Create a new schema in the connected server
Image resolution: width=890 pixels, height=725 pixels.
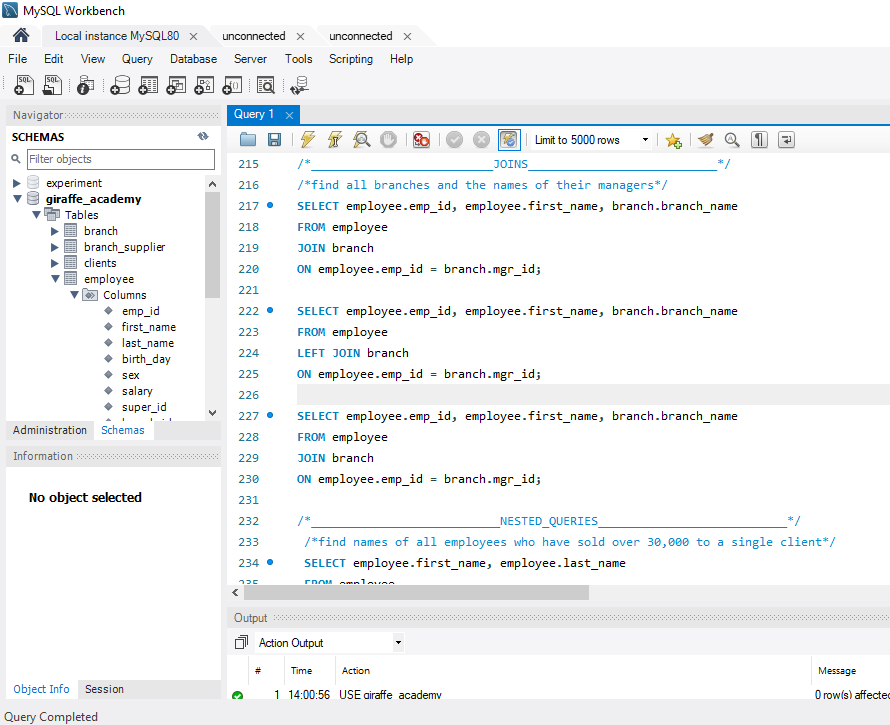(119, 85)
